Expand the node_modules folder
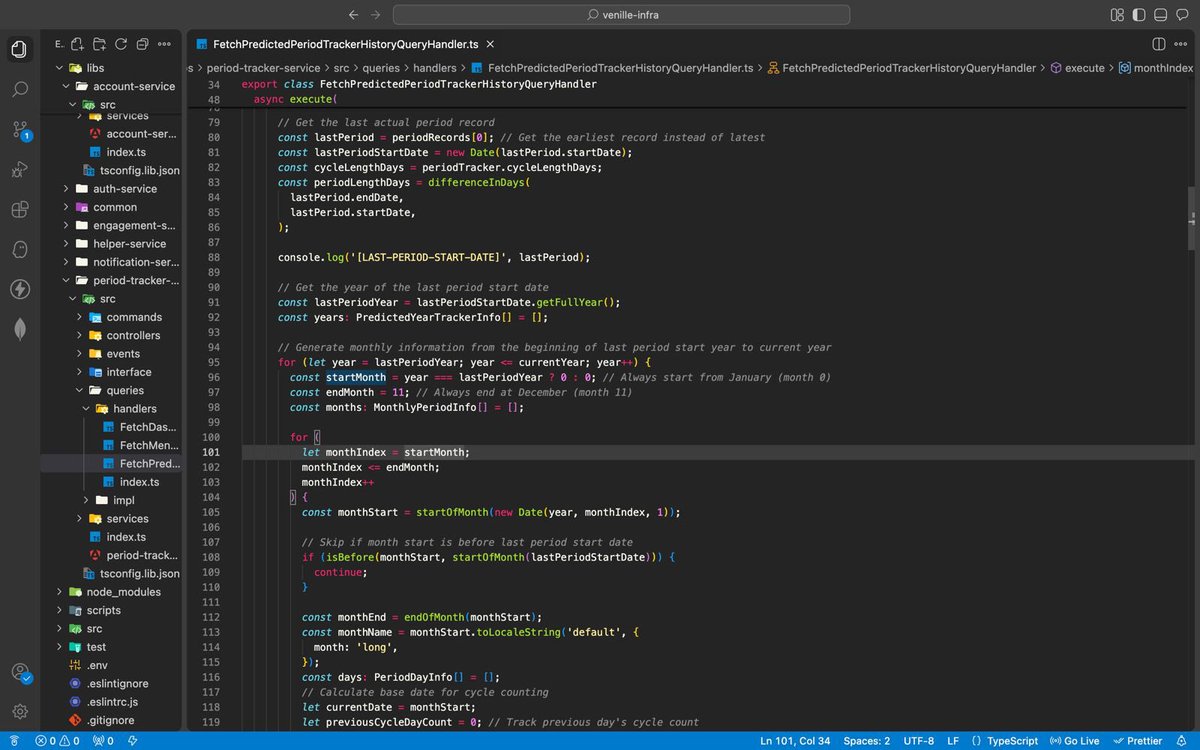This screenshot has width=1200, height=750. 110,592
